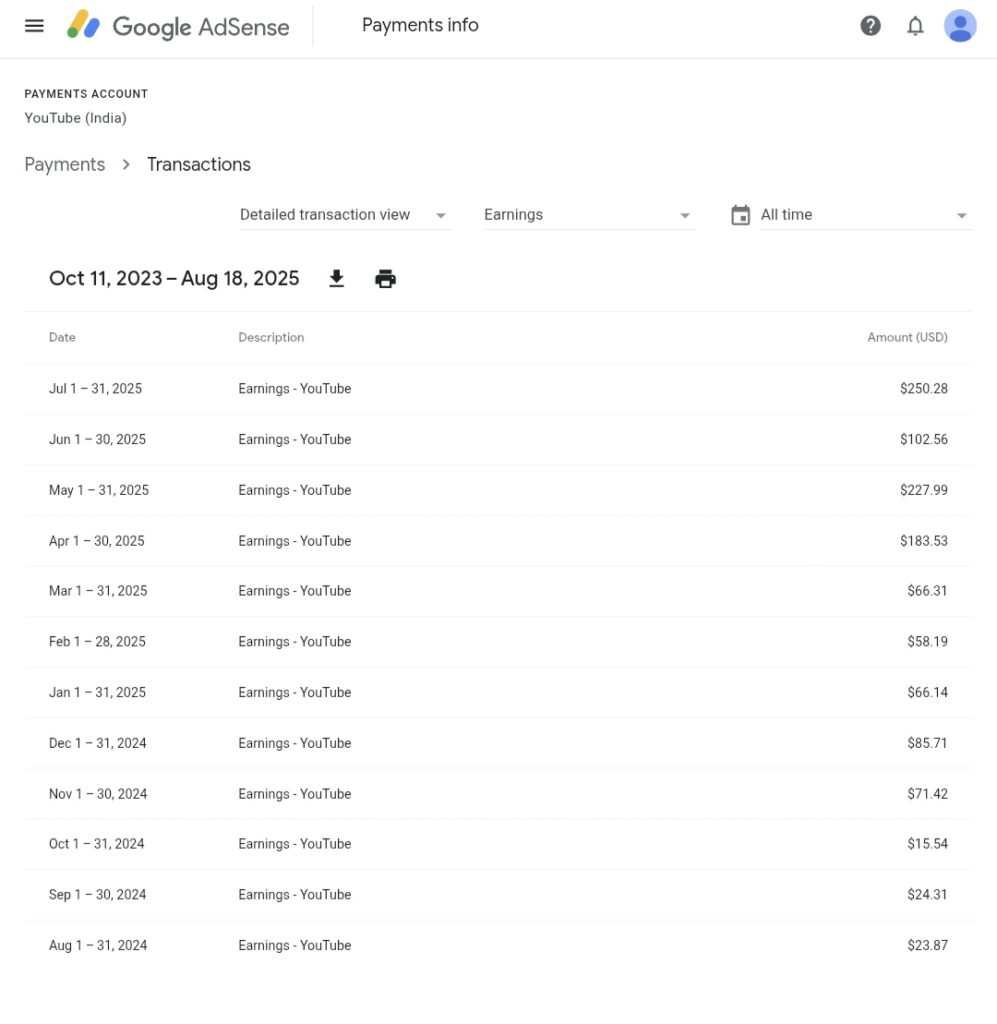Show notifications via the bell icon

click(915, 26)
